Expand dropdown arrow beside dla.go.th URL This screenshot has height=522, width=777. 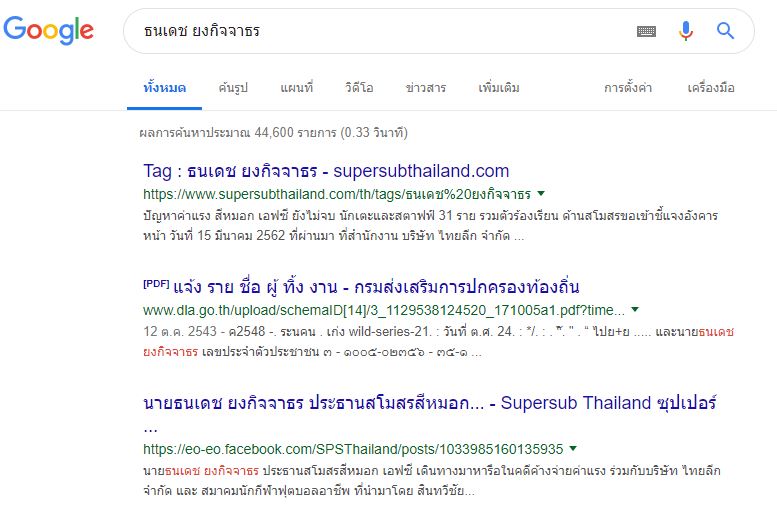pos(635,310)
